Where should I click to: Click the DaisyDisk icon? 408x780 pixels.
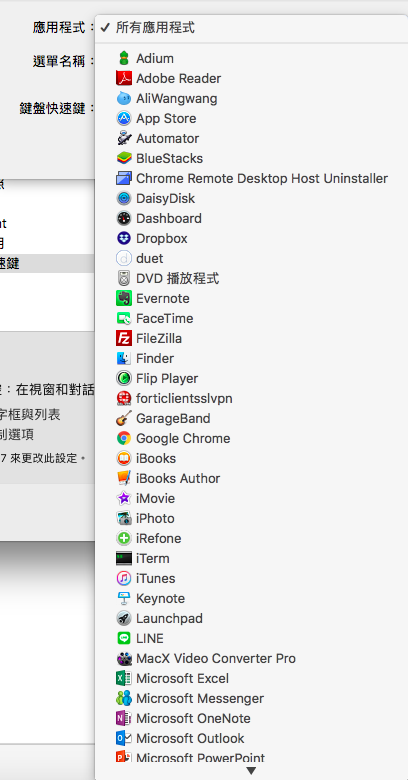point(123,198)
